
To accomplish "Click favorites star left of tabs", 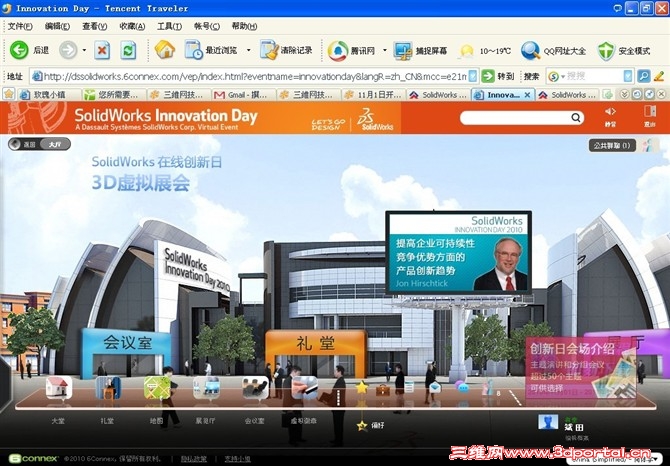I will point(9,94).
